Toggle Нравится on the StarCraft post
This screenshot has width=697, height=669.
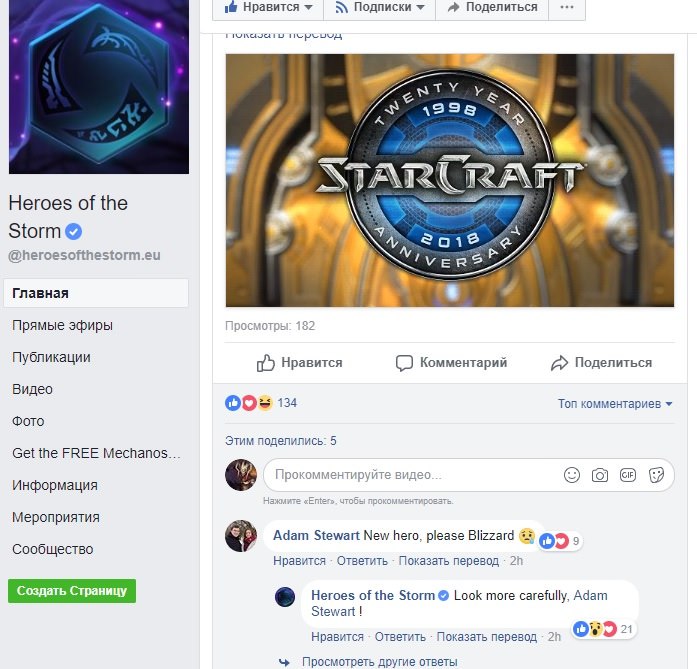300,363
